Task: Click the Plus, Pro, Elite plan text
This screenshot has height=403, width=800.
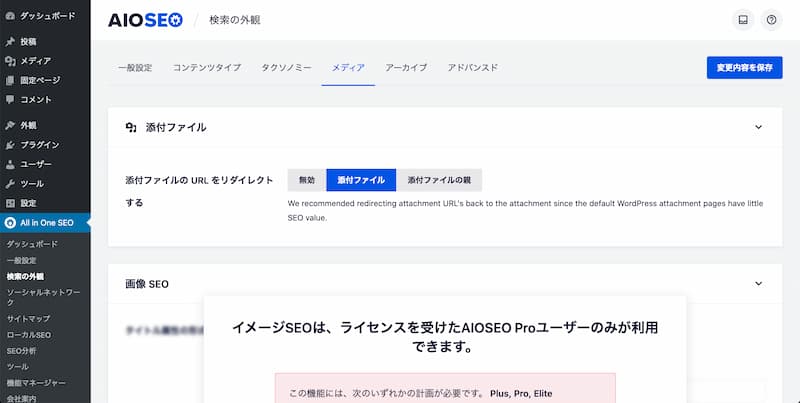Action: [521, 394]
